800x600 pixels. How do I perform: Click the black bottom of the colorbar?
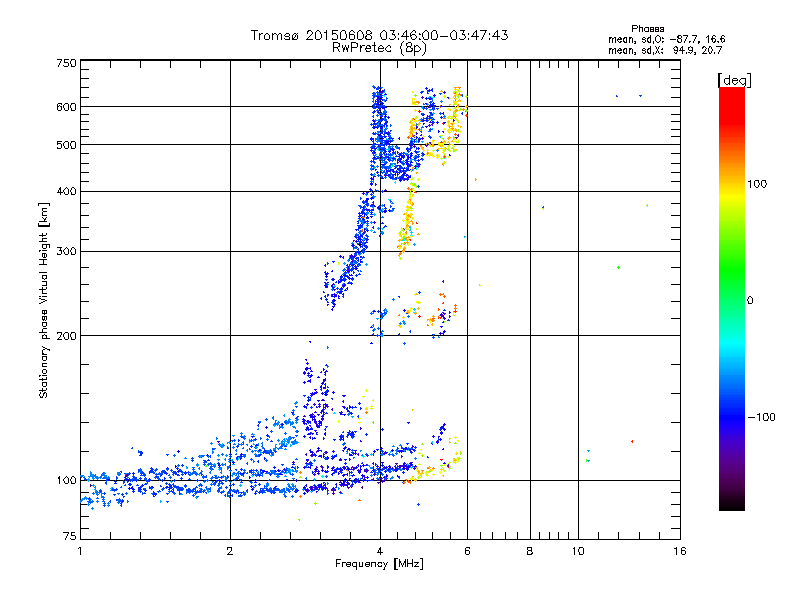click(x=732, y=503)
